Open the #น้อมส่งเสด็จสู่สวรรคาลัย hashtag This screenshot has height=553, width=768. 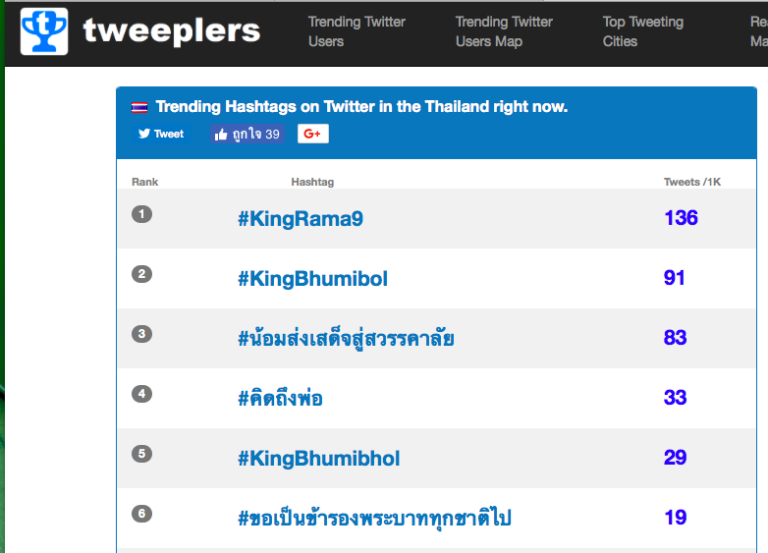pyautogui.click(x=346, y=338)
